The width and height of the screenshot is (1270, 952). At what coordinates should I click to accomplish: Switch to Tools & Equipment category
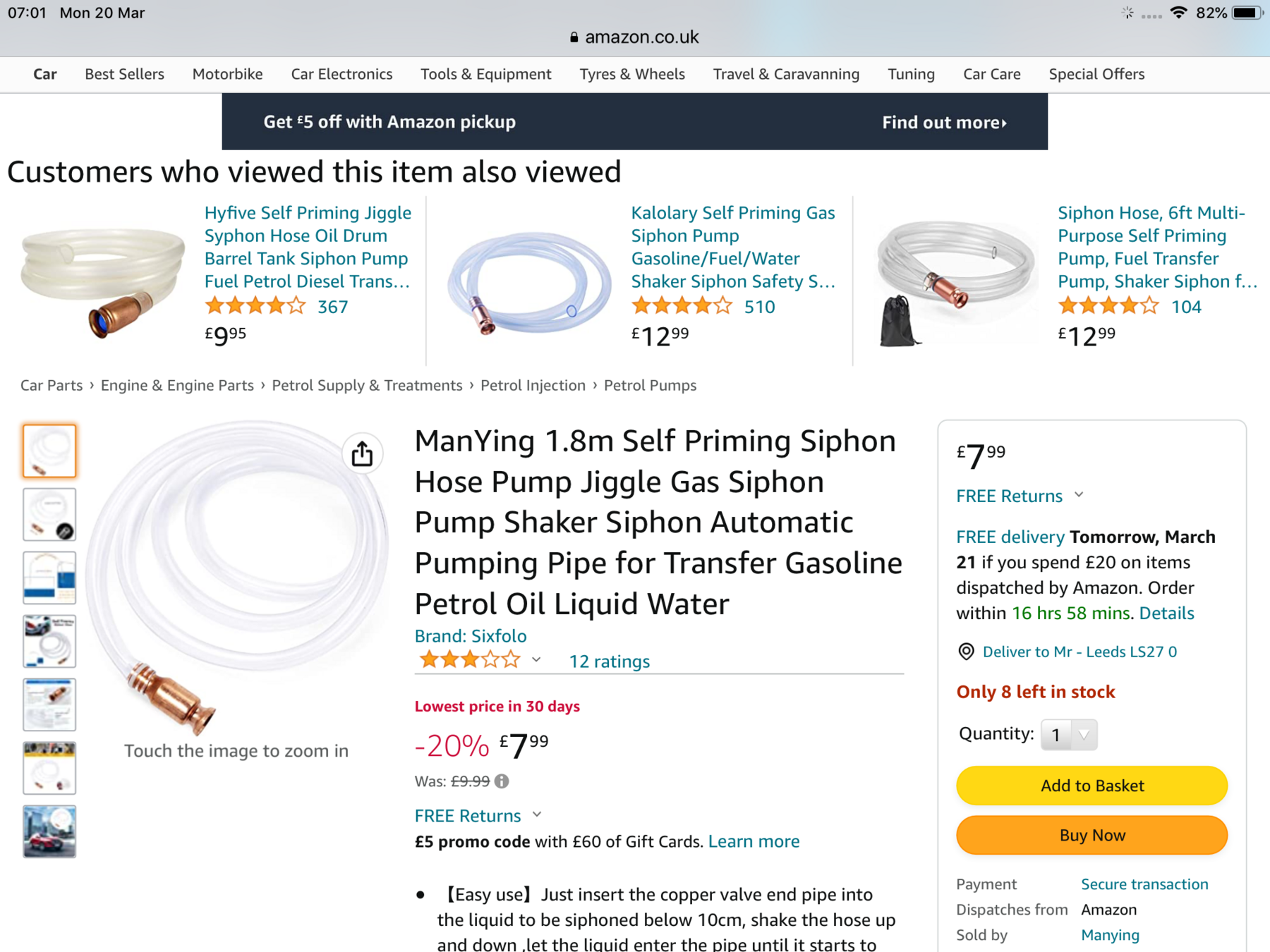pos(485,74)
